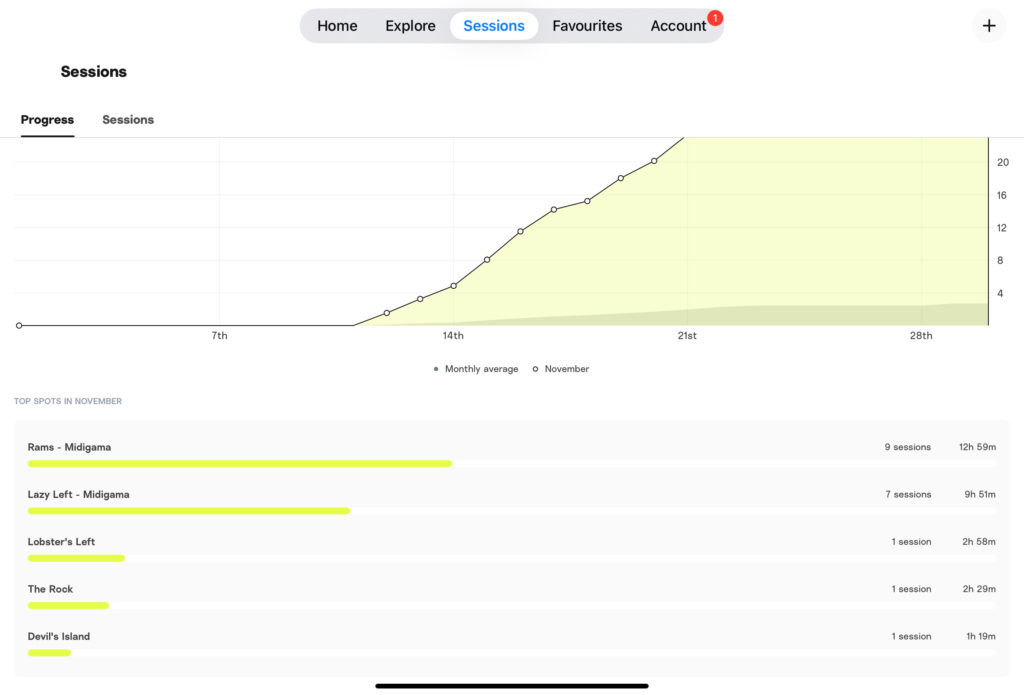1024x695 pixels.
Task: Tap the 9 sessions count for Rams
Action: [x=907, y=447]
